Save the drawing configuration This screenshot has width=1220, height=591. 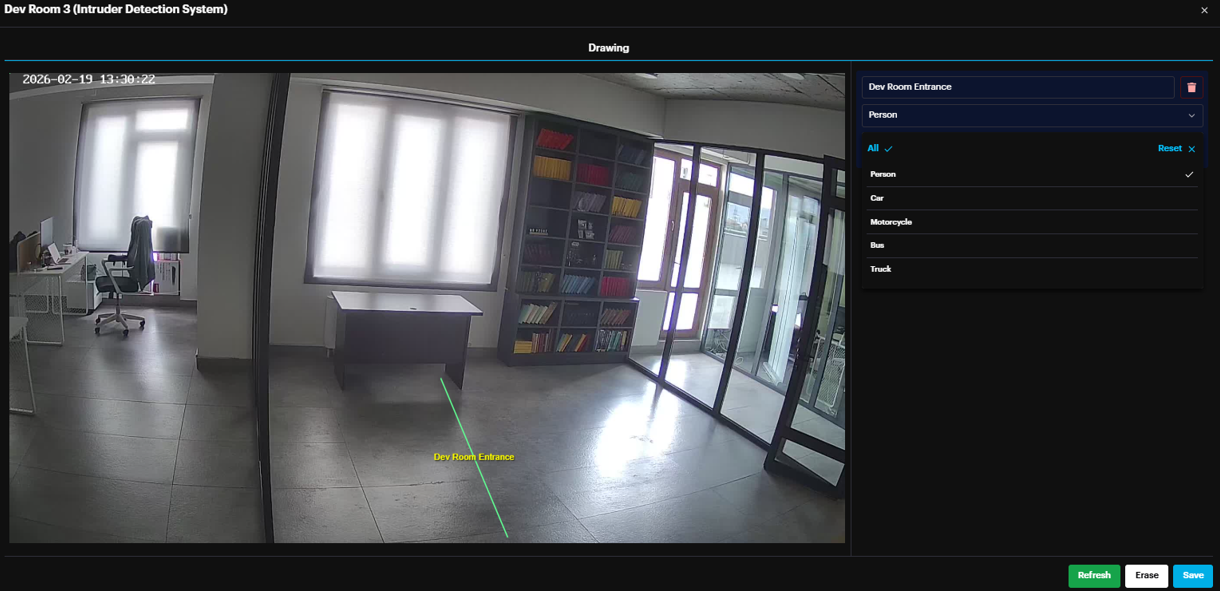pos(1192,576)
